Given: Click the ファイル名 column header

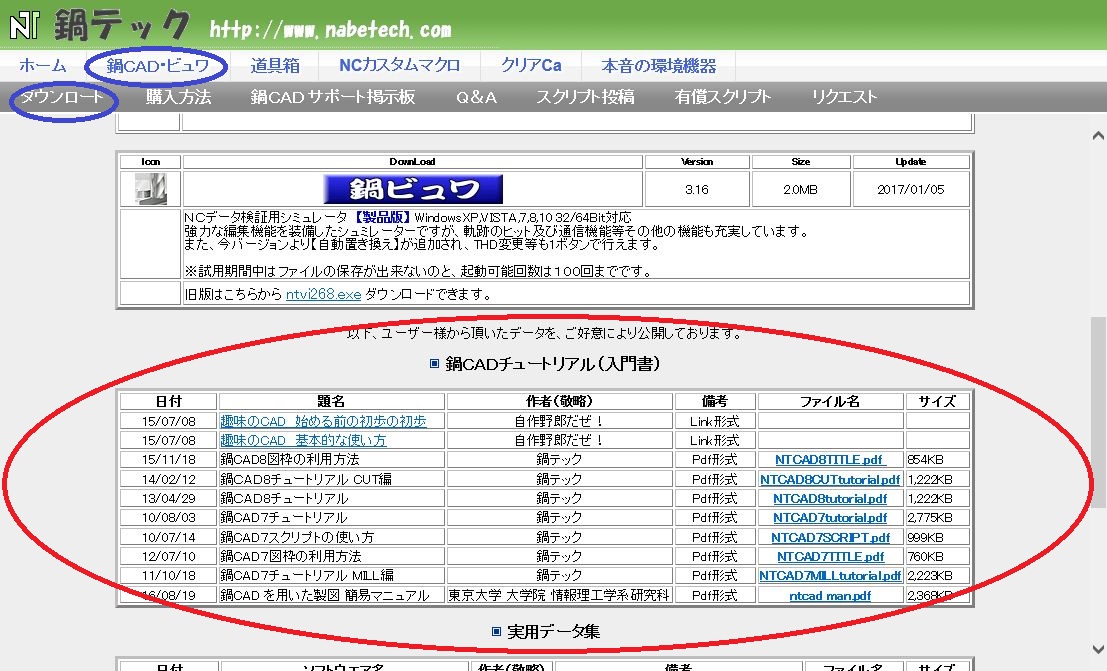Looking at the screenshot, I should click(x=830, y=401).
